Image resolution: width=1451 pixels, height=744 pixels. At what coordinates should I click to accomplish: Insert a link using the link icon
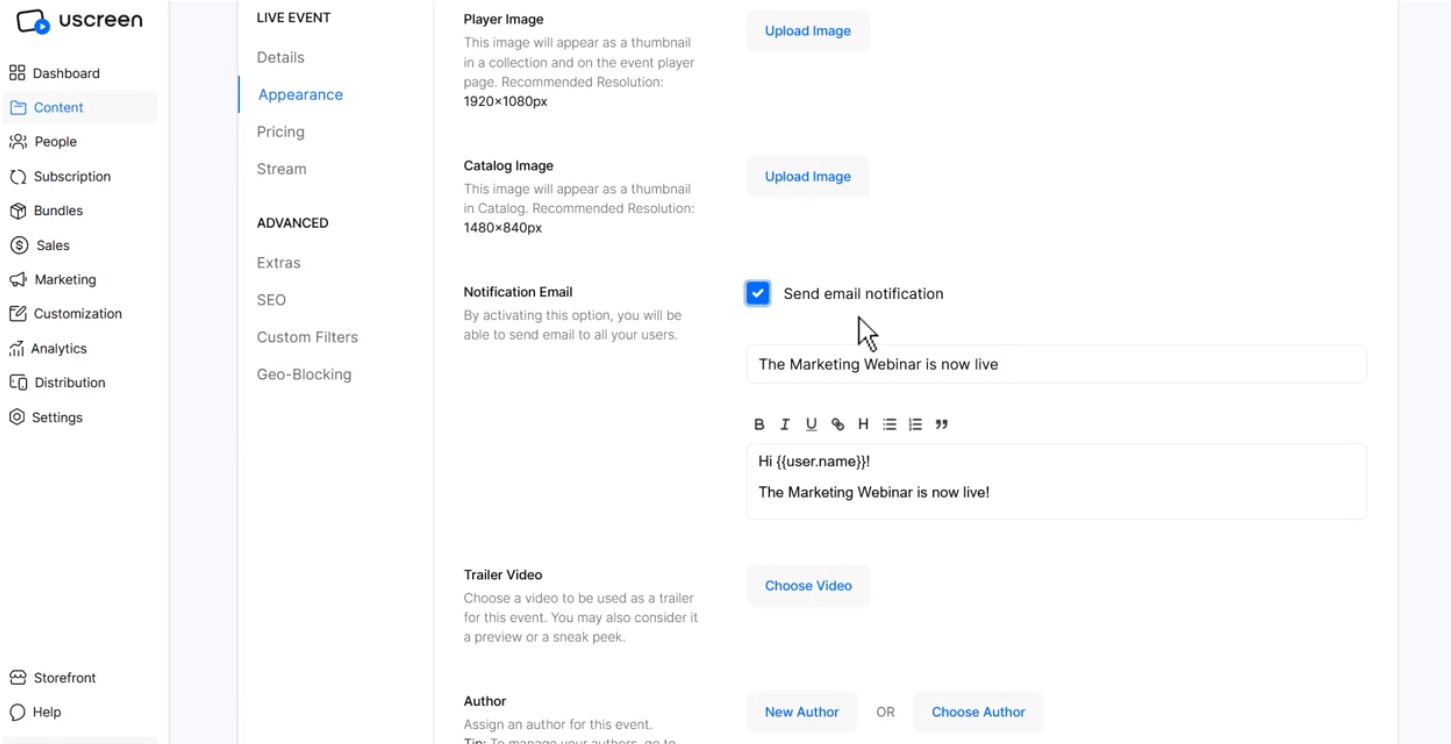click(838, 425)
